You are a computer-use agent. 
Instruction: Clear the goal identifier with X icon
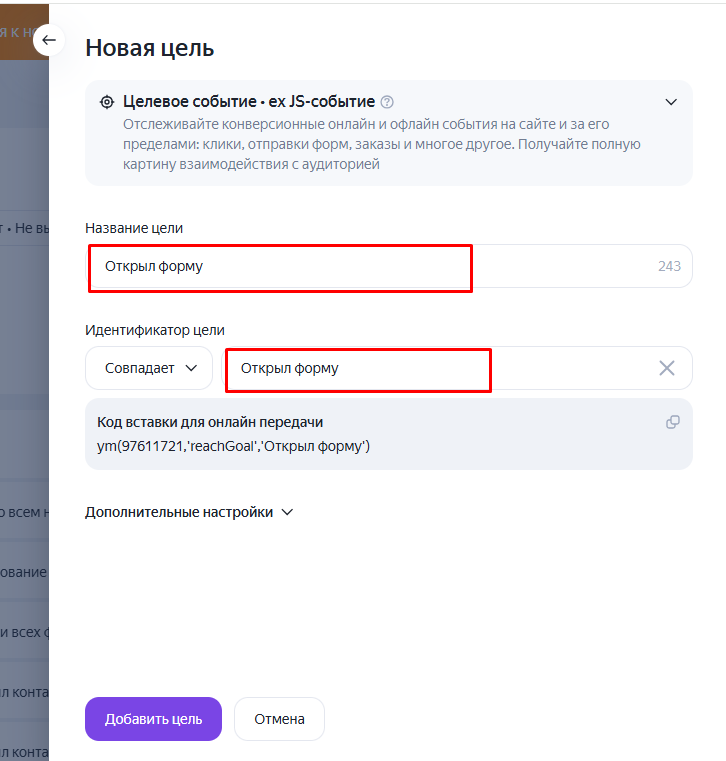click(667, 368)
